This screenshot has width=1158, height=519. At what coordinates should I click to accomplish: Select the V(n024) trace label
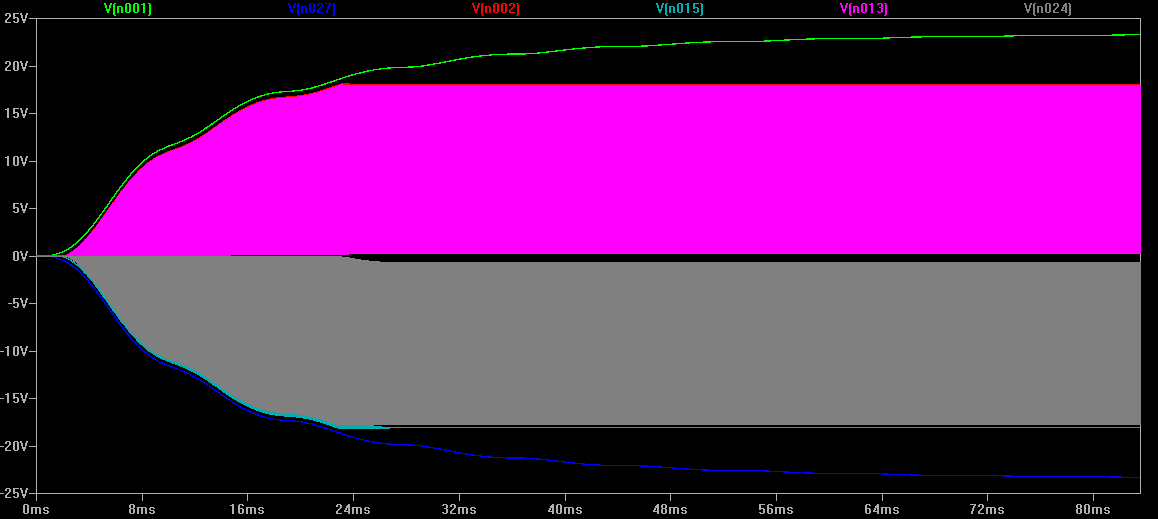pos(1047,9)
